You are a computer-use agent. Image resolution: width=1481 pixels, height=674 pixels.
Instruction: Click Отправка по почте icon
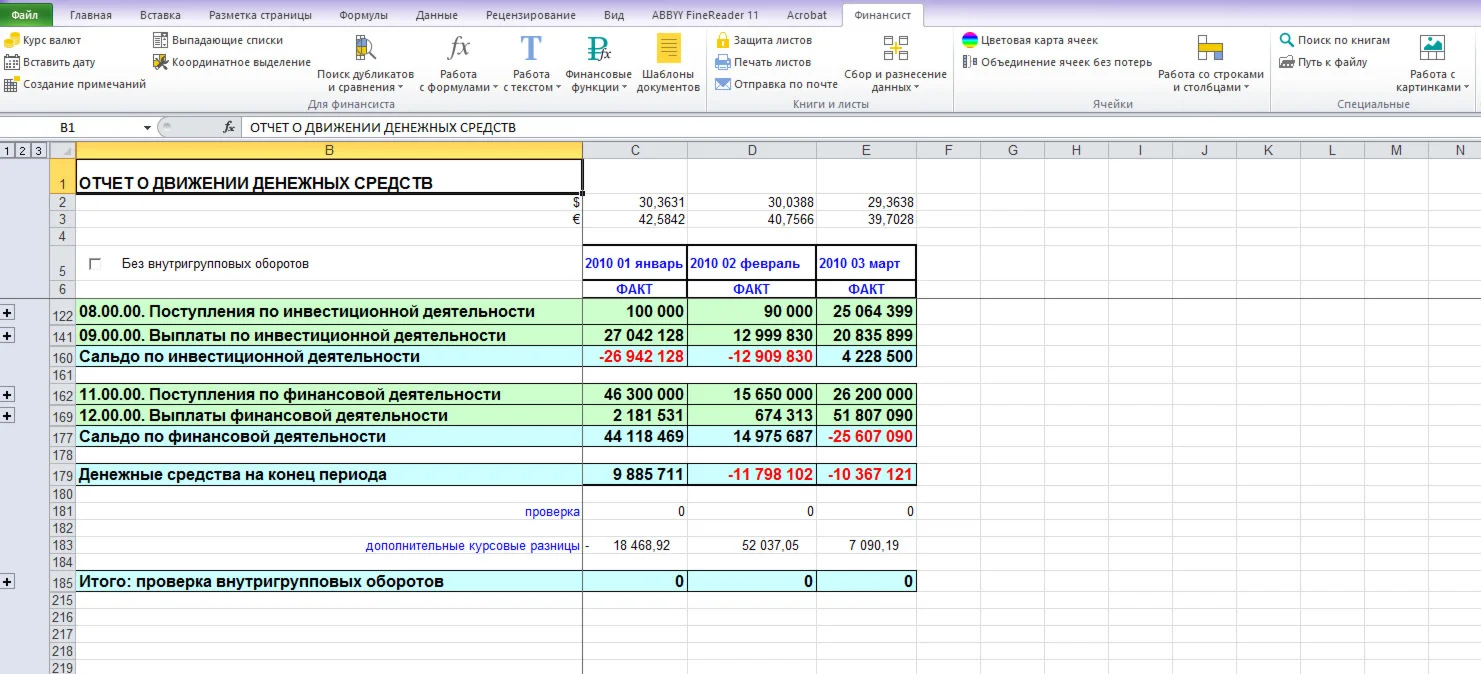tap(722, 82)
